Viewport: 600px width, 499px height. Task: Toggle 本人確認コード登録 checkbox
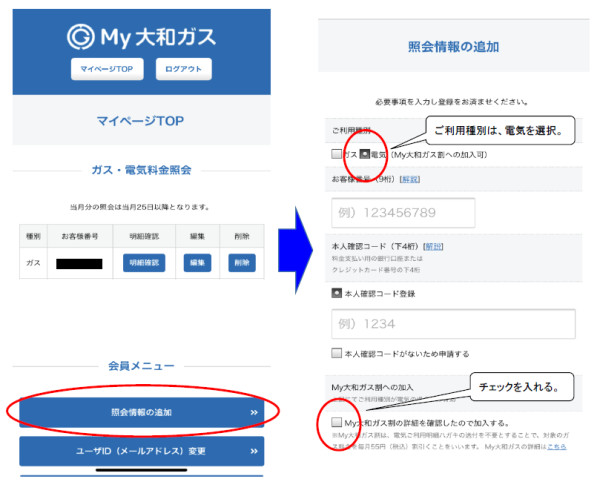[x=336, y=293]
